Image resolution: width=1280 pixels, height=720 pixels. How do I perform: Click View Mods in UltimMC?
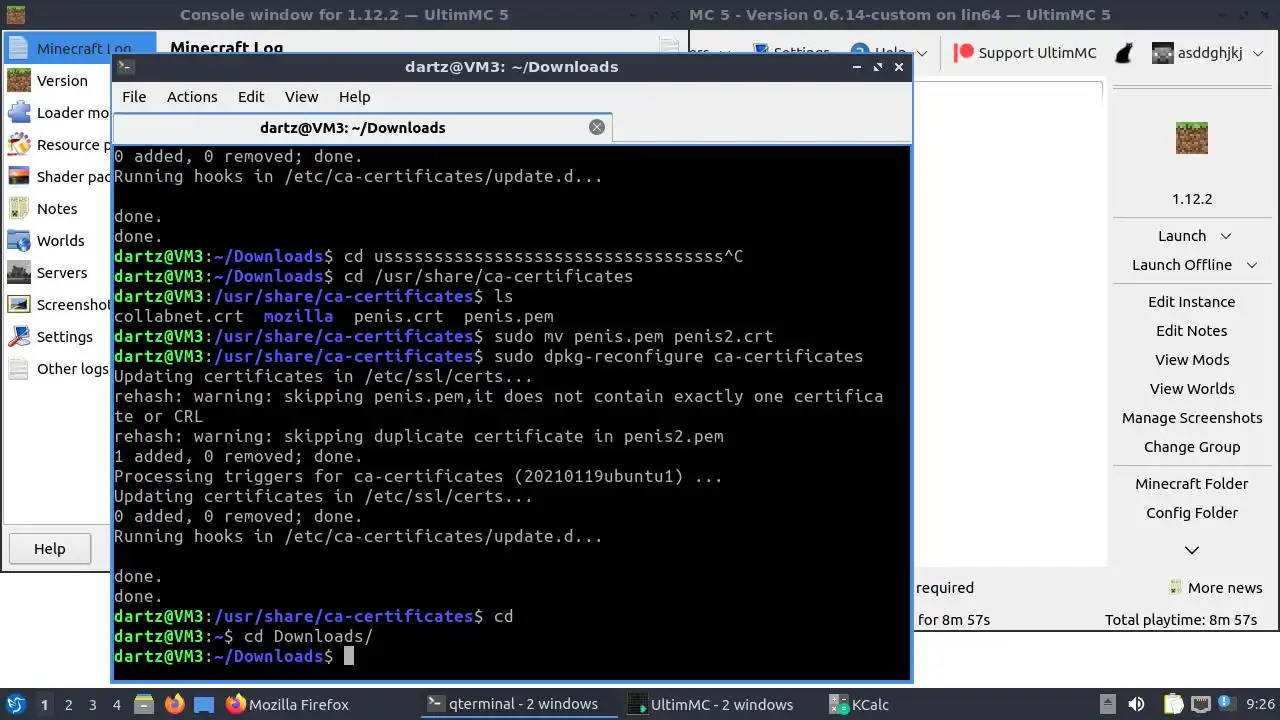tap(1192, 360)
